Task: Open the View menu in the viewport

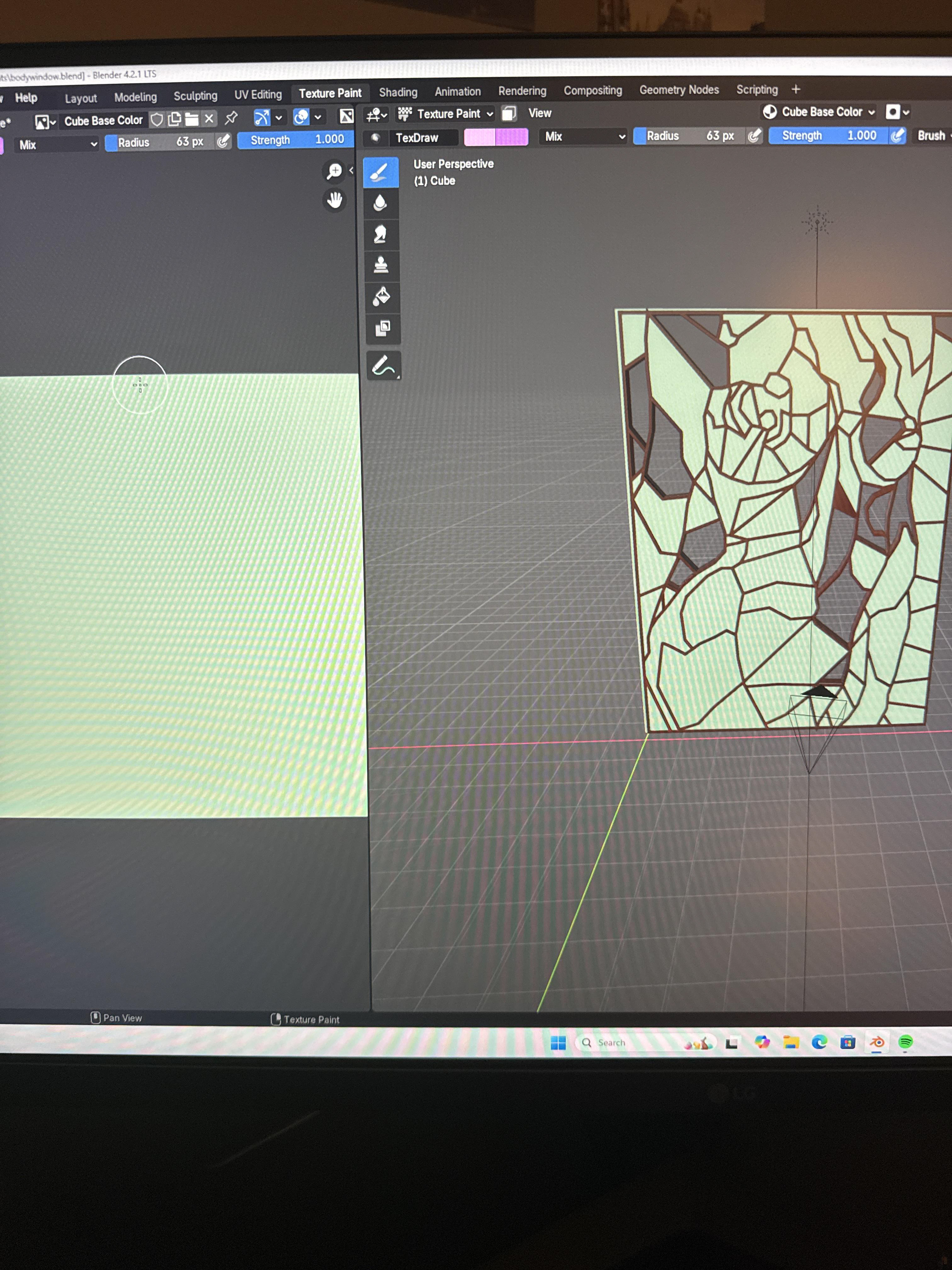Action: pos(539,113)
